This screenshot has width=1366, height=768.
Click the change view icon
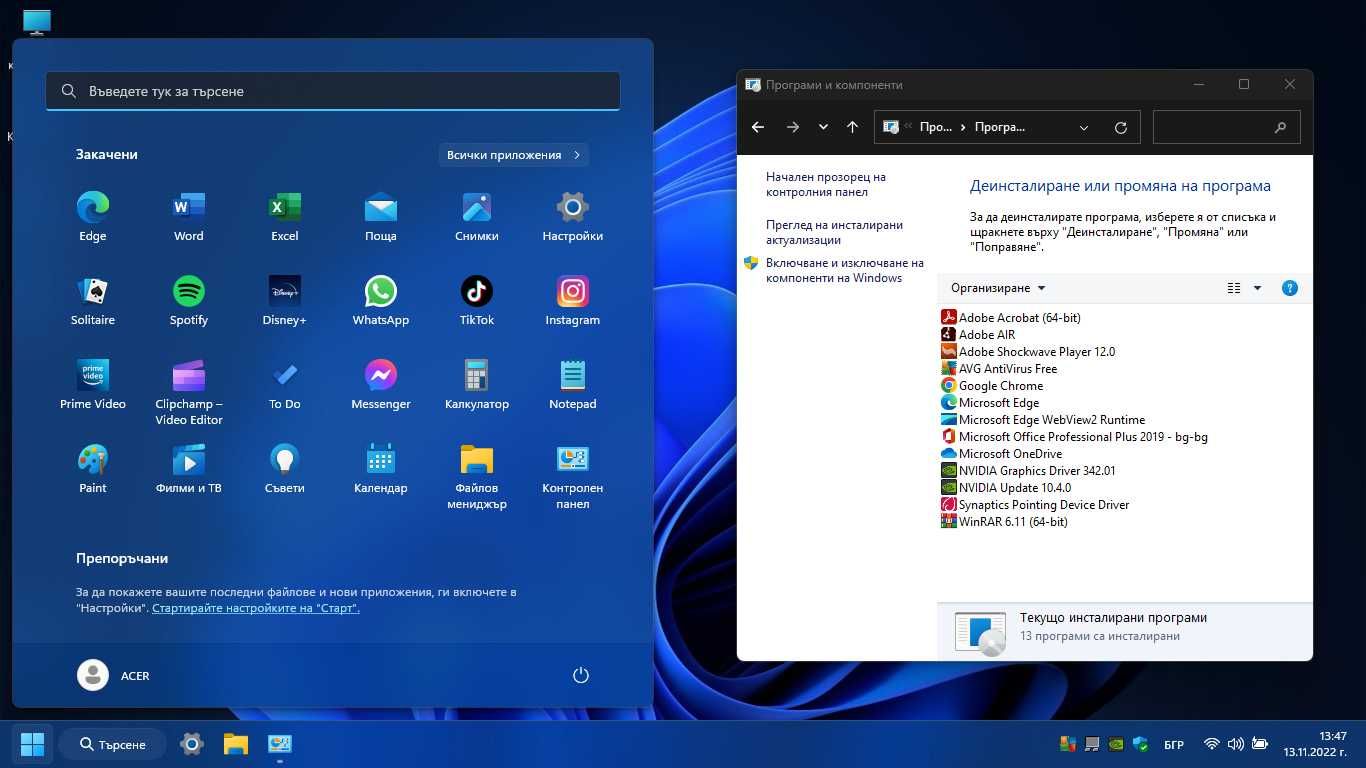[1234, 288]
